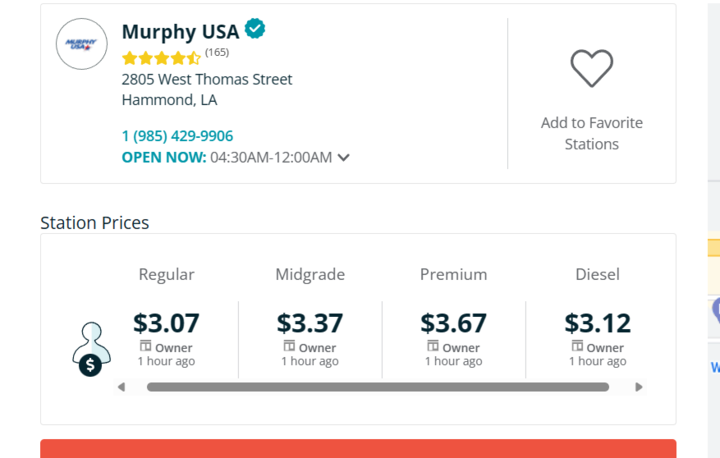Image resolution: width=720 pixels, height=458 pixels.
Task: Click the star rating icons
Action: [162, 58]
